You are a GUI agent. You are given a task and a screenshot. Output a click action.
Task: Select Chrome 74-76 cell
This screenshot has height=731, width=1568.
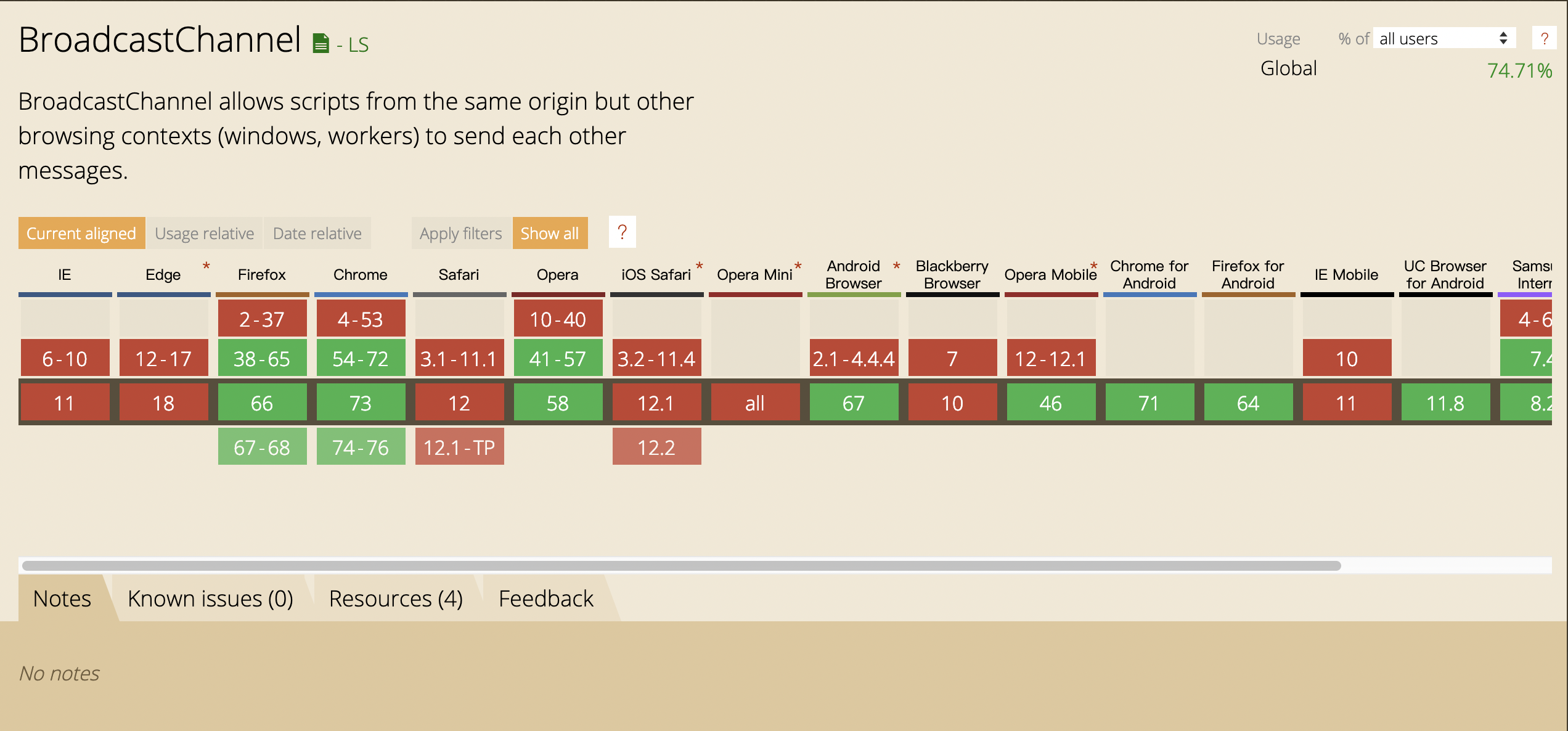coord(361,446)
